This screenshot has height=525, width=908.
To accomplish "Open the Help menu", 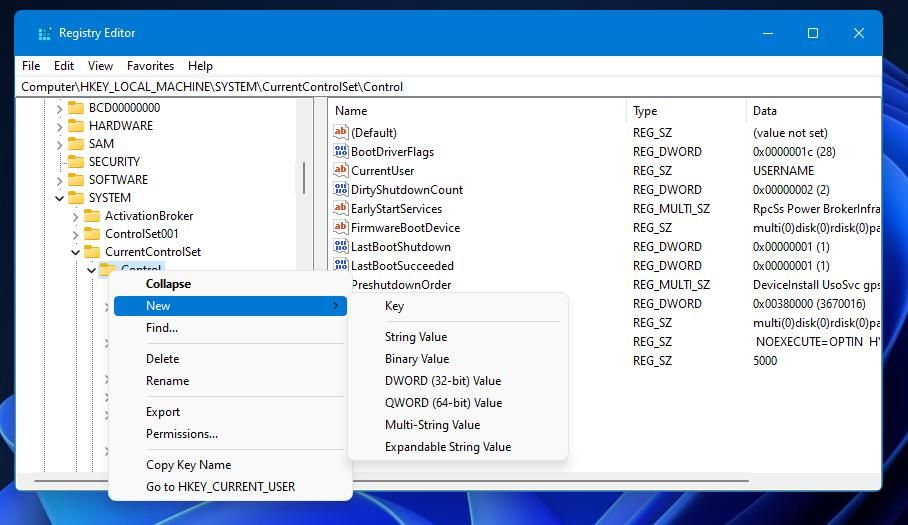I will (x=200, y=66).
